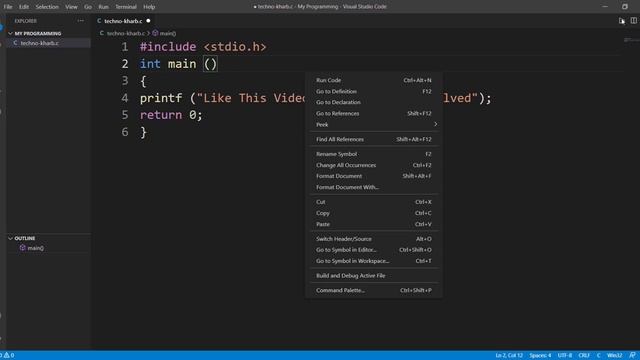
Task: Minimize the Visual Studio Code window
Action: (605, 7)
